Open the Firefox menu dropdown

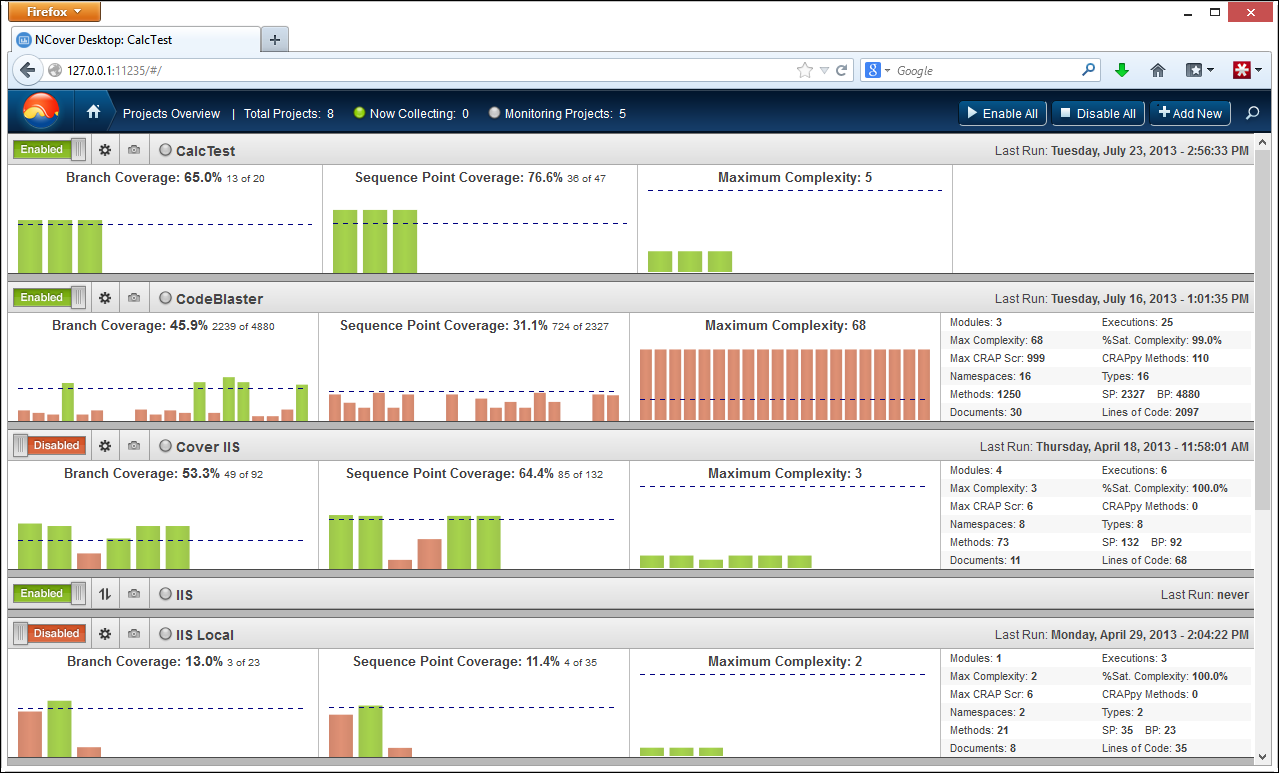coord(54,11)
